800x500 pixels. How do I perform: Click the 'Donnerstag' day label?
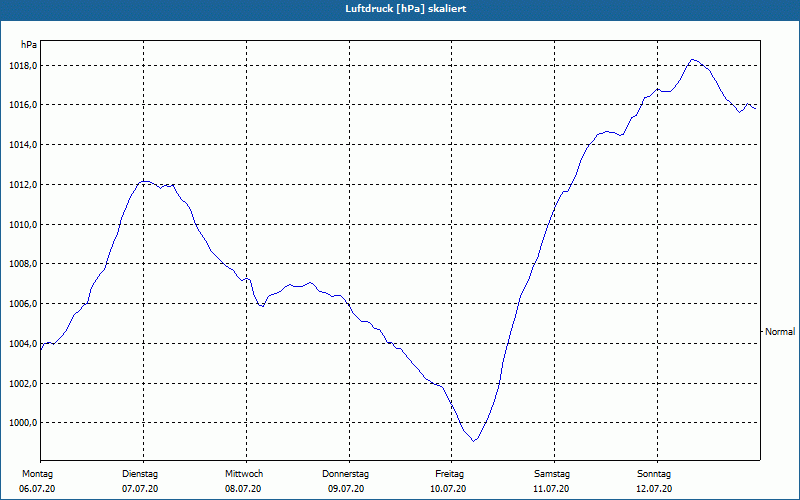345,474
